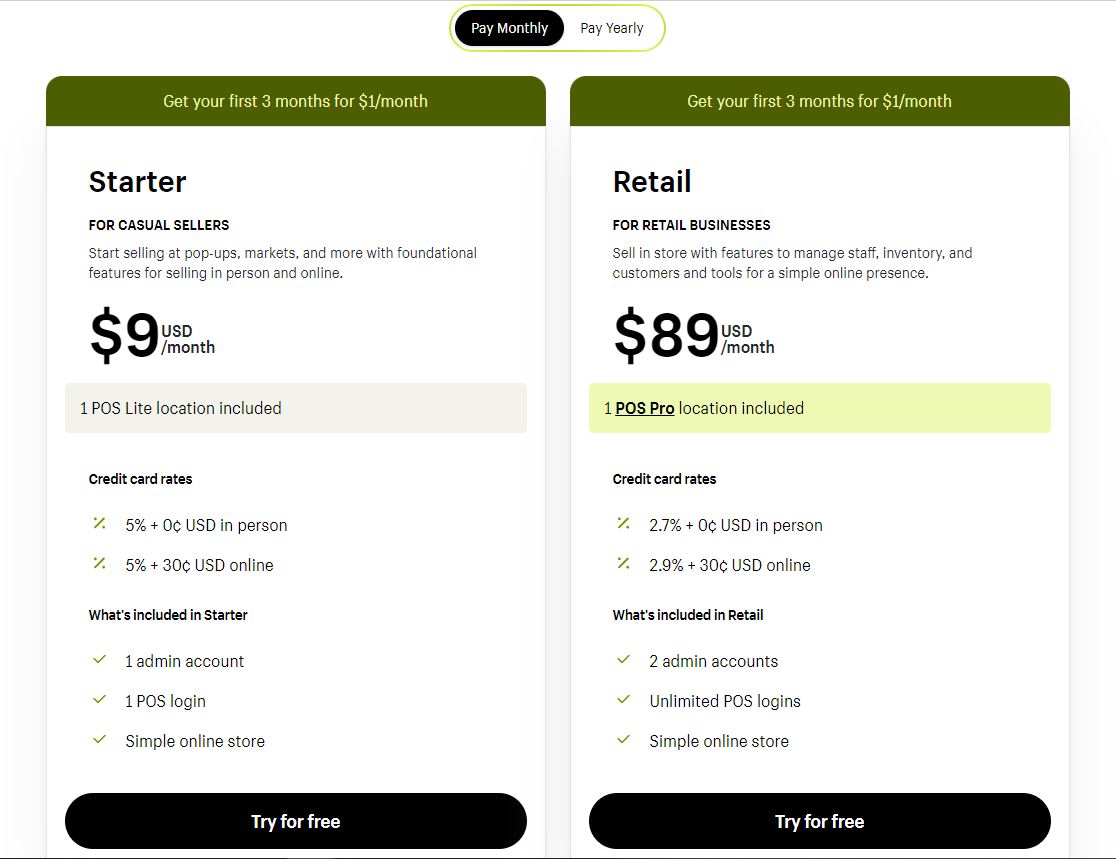
Task: Click percent icon beside 5% + 30¢ online
Action: coord(100,564)
